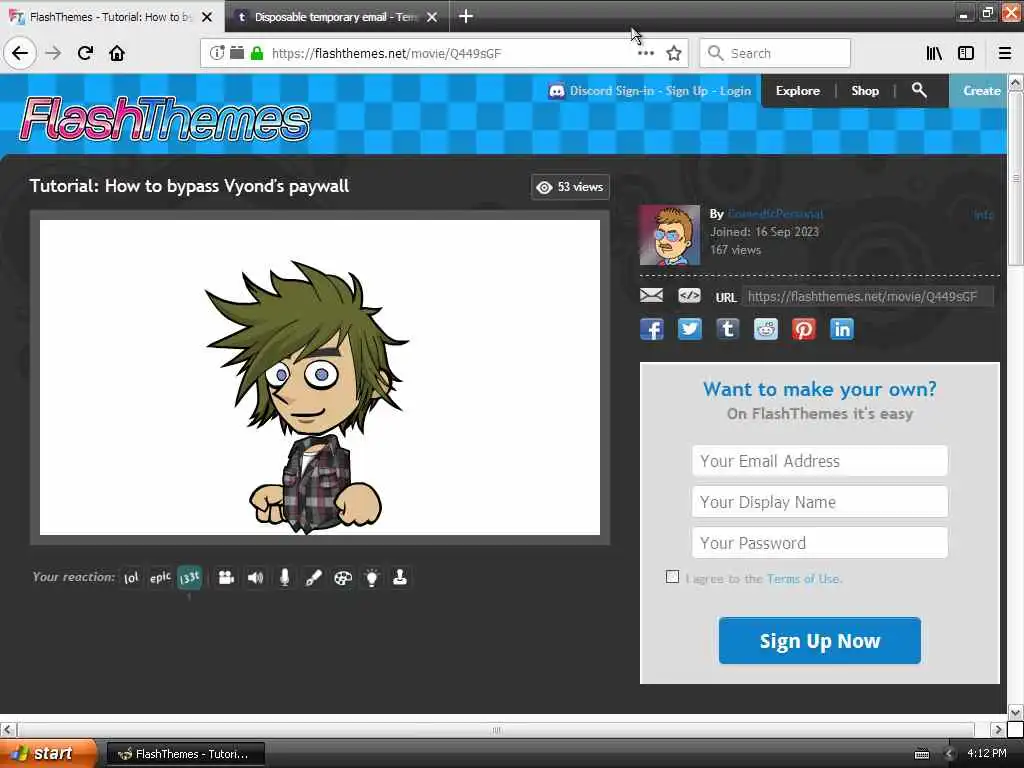Close the Disposable temporary email tab

(x=432, y=17)
